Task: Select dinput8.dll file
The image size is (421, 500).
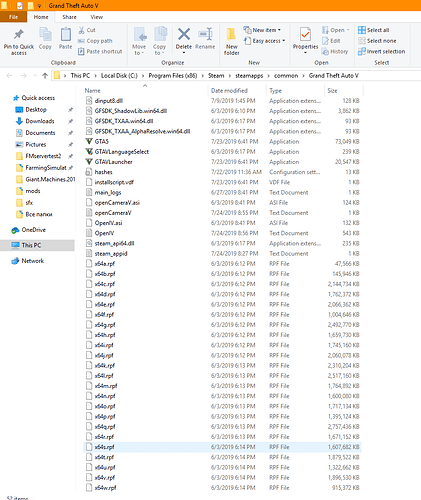Action: click(222, 101)
